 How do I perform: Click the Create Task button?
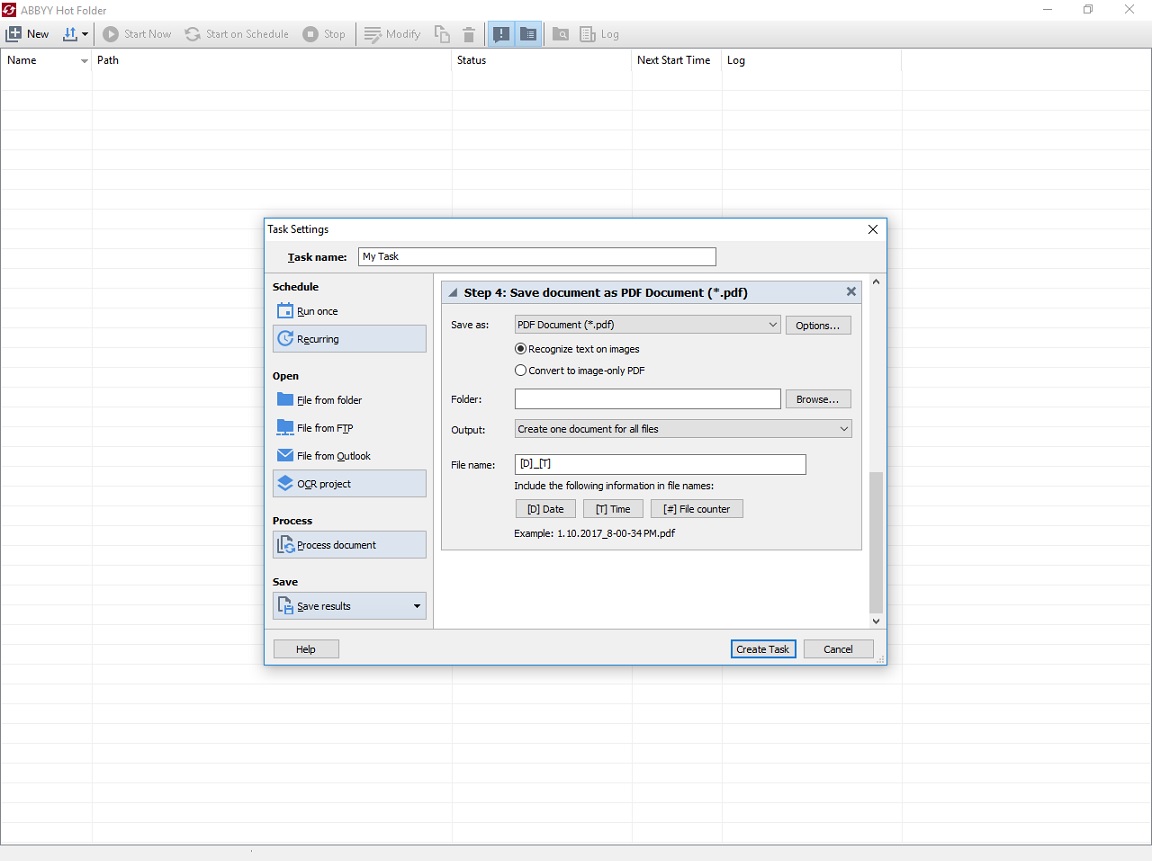[763, 649]
